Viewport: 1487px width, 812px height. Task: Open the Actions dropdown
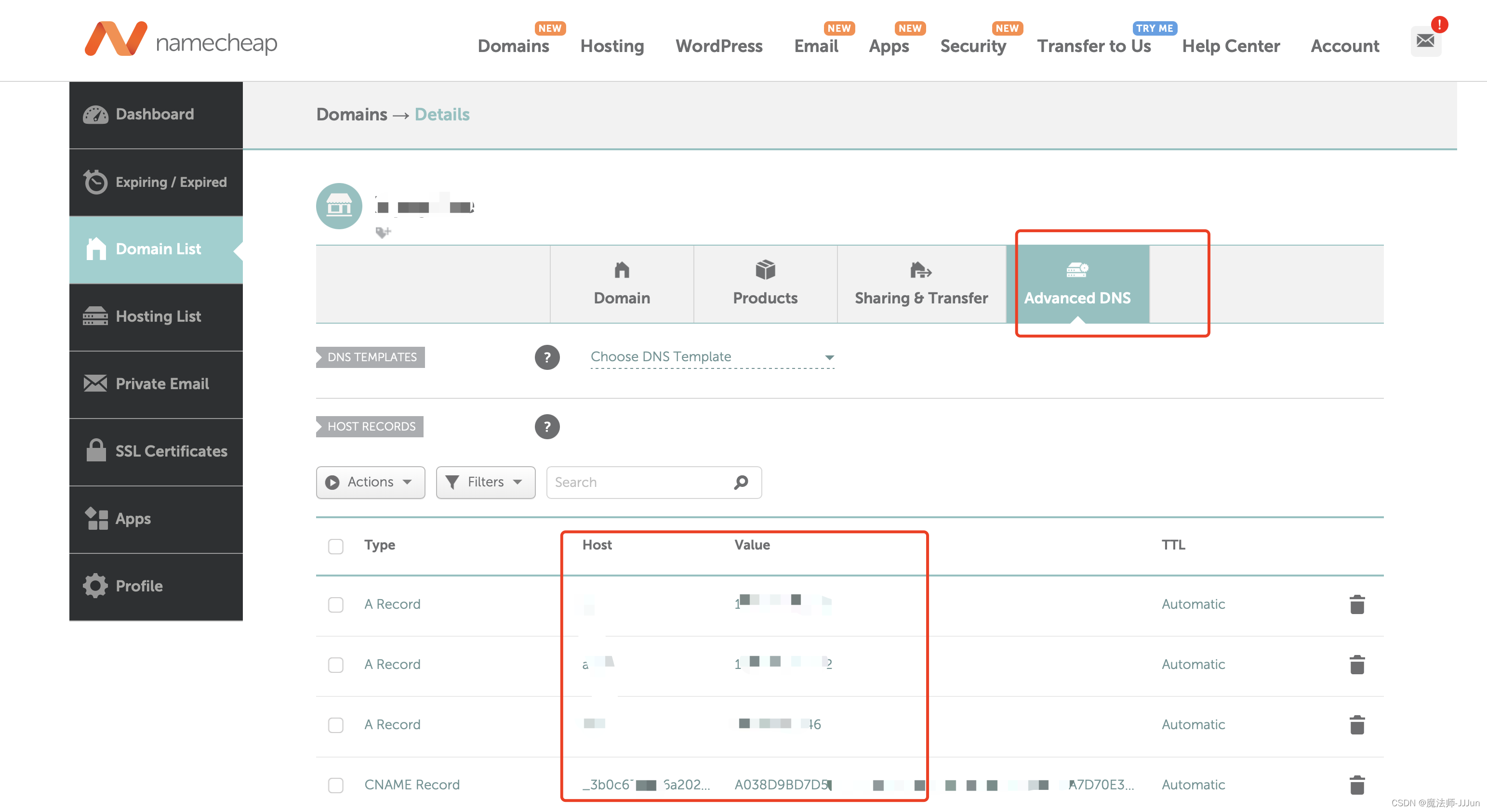click(x=371, y=482)
